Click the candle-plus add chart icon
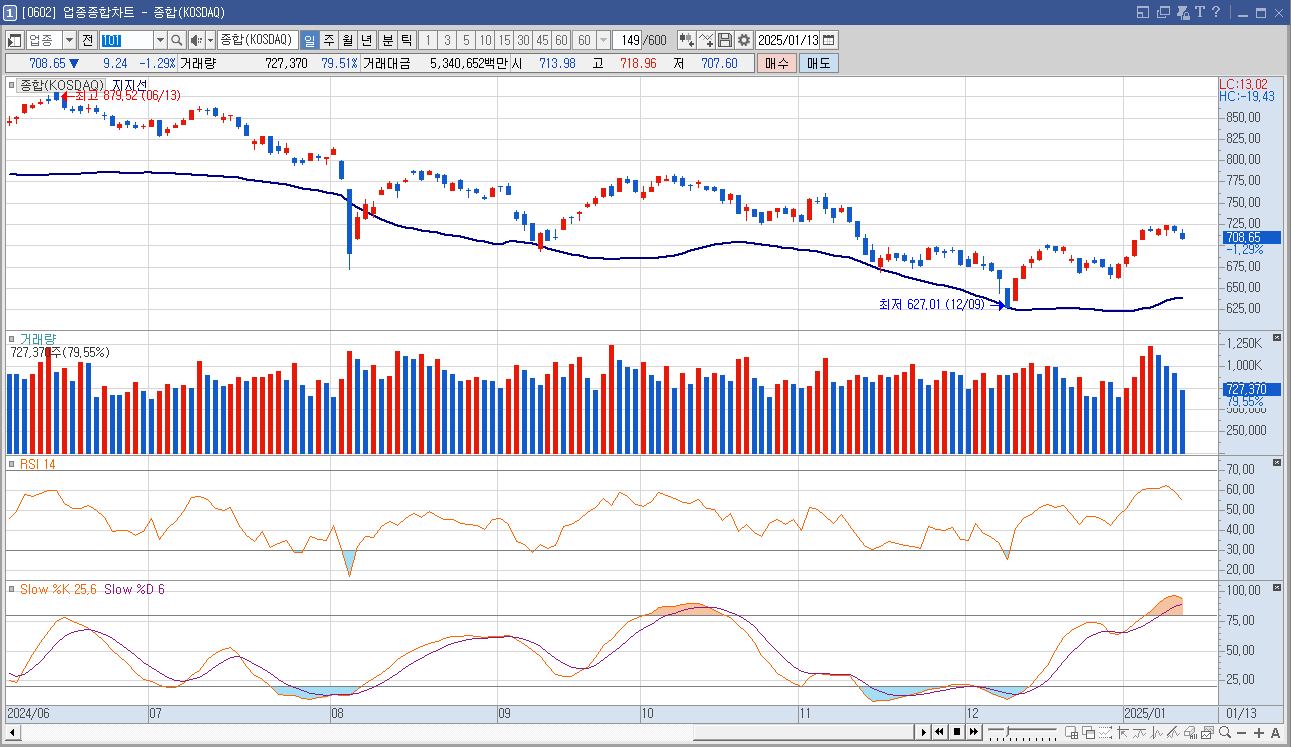1291x747 pixels. point(687,40)
